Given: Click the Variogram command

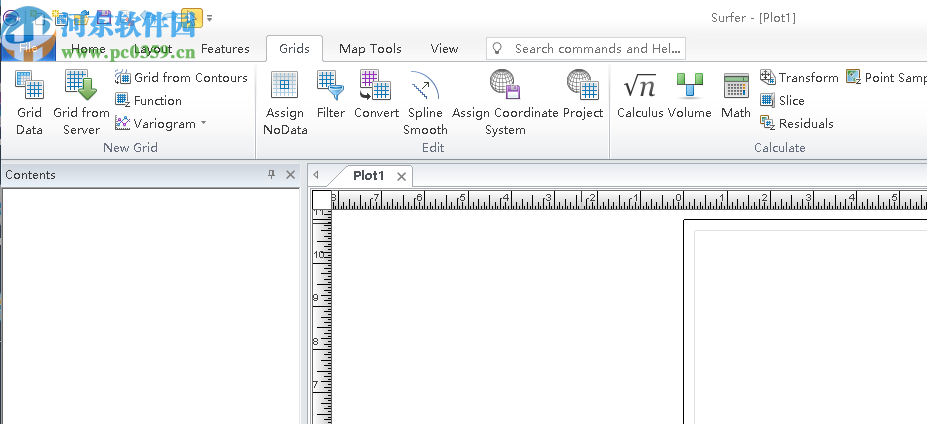Looking at the screenshot, I should coord(155,124).
